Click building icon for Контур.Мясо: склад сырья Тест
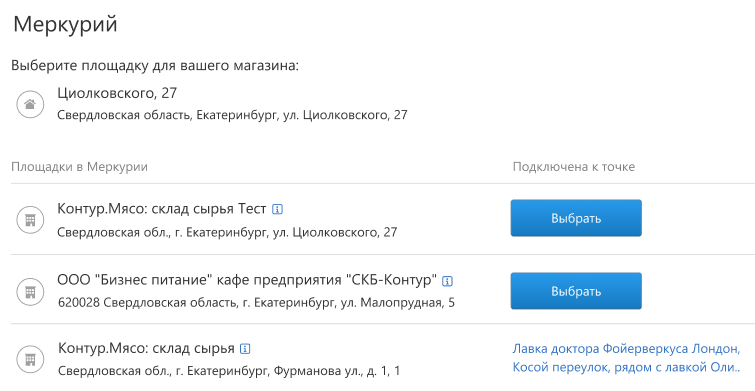The height and width of the screenshot is (391, 755). click(x=30, y=220)
